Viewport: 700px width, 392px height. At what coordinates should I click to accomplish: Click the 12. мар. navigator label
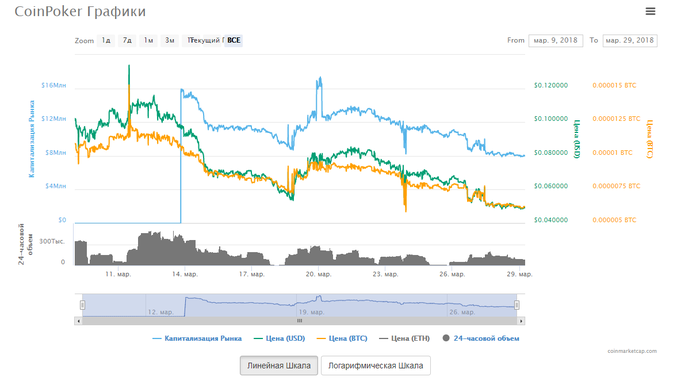160,312
